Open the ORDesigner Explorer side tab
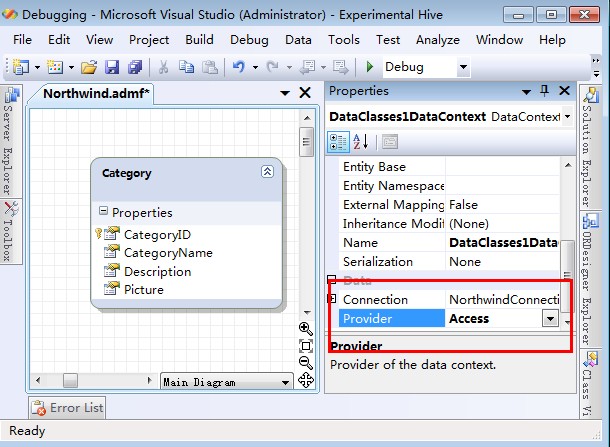The image size is (610, 447). coord(590,279)
